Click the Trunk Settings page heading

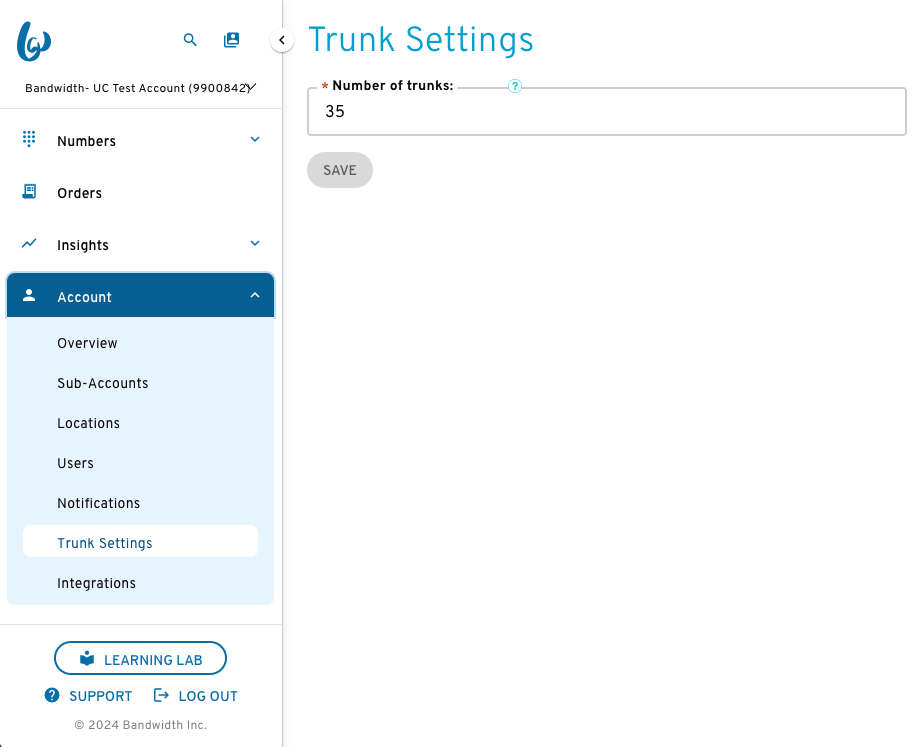(x=421, y=40)
